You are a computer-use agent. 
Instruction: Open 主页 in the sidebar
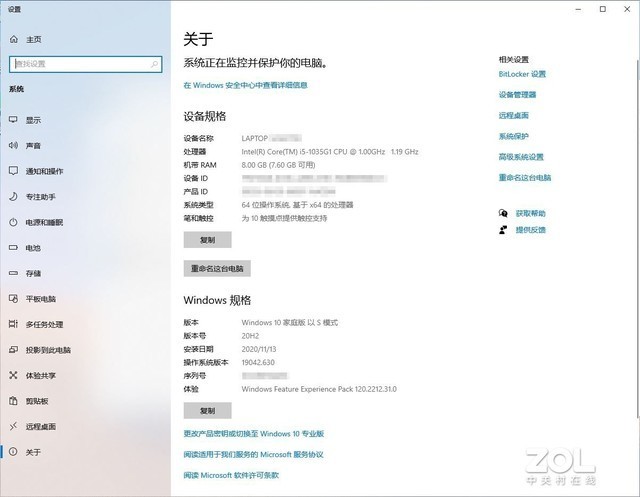(x=33, y=40)
